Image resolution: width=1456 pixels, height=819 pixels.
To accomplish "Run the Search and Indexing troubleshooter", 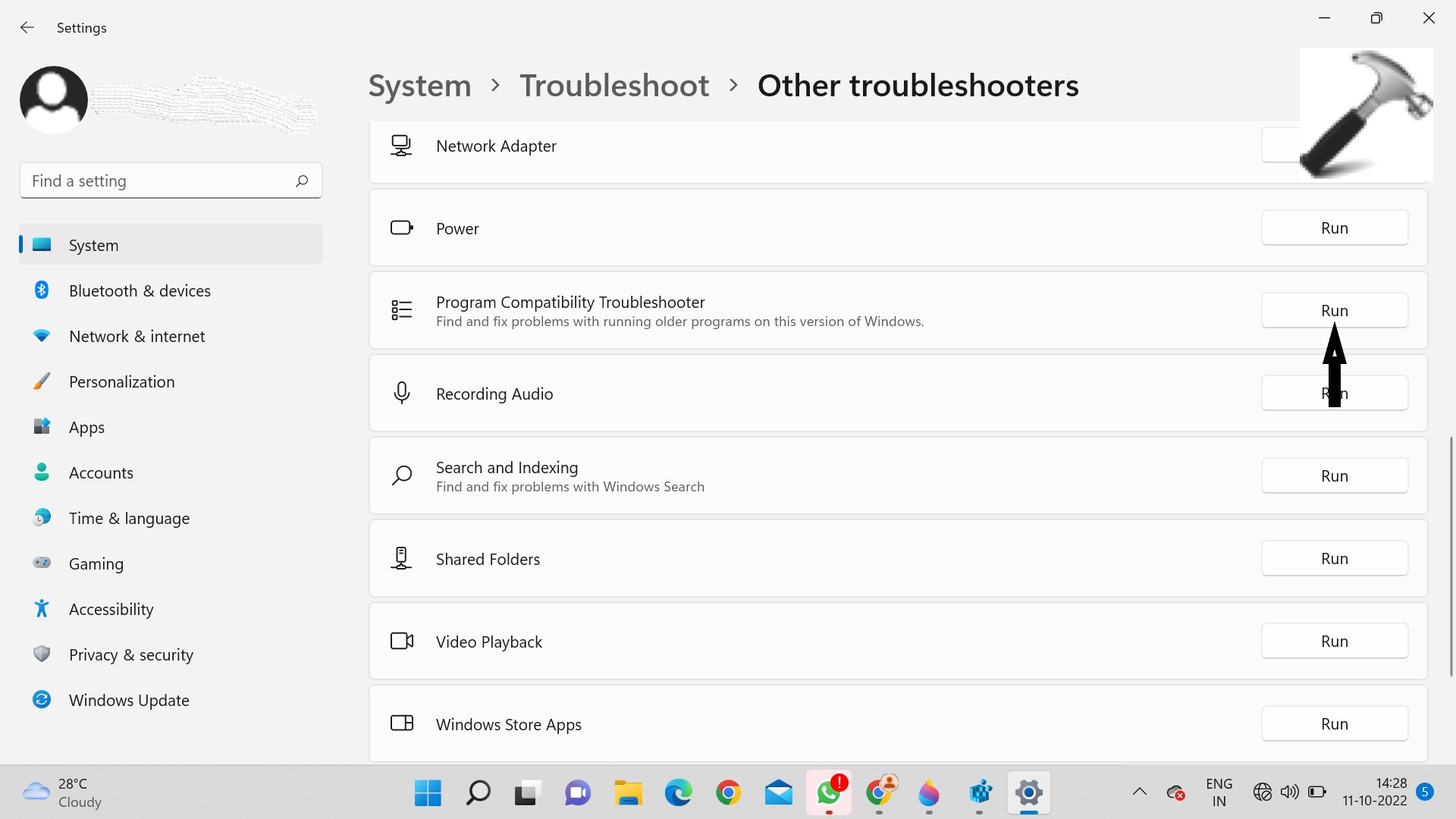I will [1334, 476].
